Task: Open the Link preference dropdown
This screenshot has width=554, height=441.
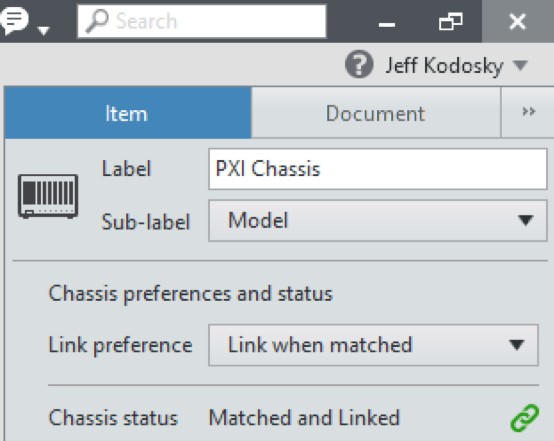Action: (373, 345)
